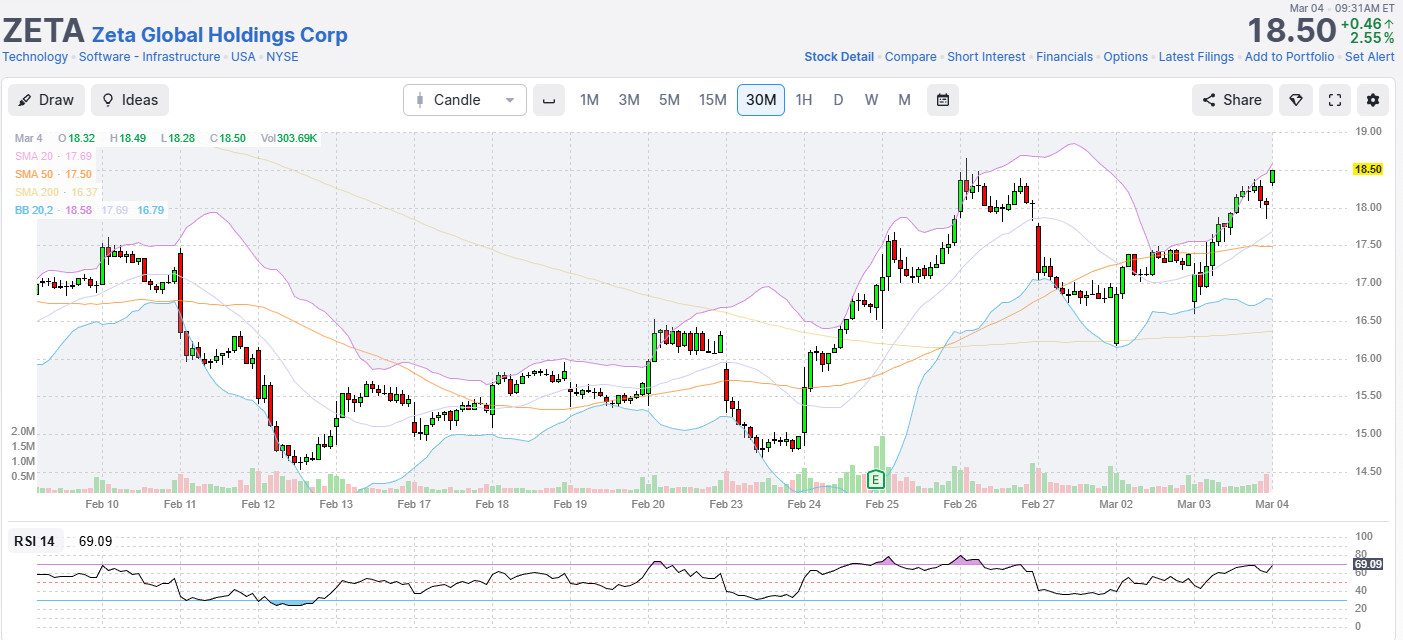Click the Draw tool button

47,100
